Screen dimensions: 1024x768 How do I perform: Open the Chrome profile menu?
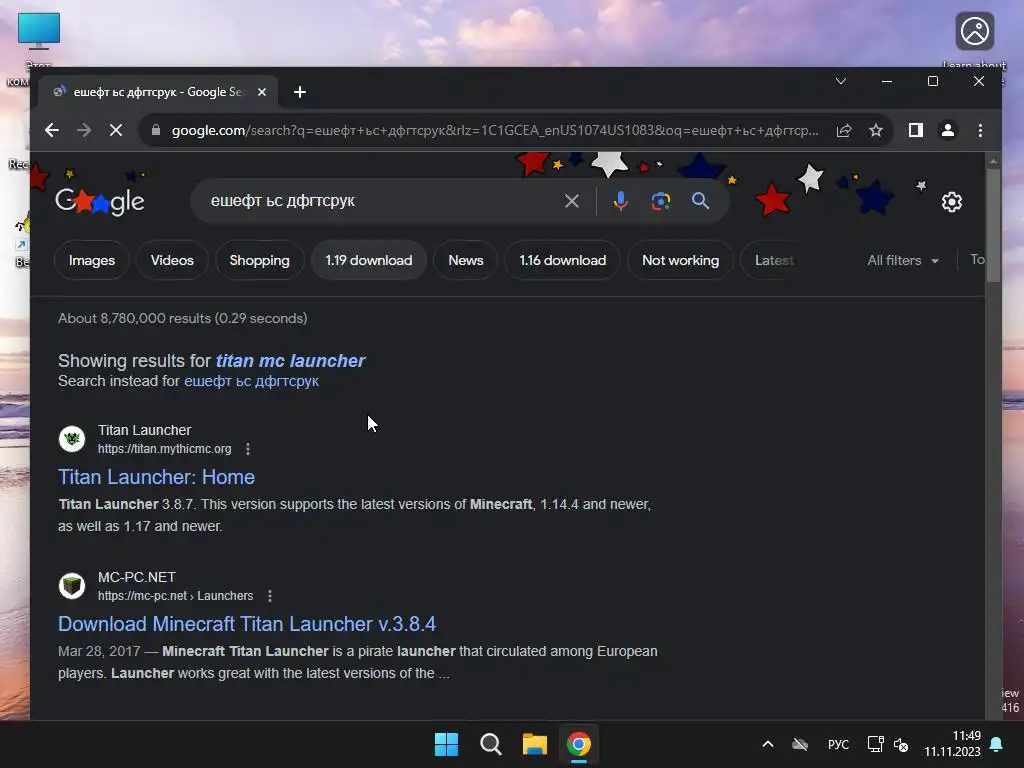[x=948, y=131]
